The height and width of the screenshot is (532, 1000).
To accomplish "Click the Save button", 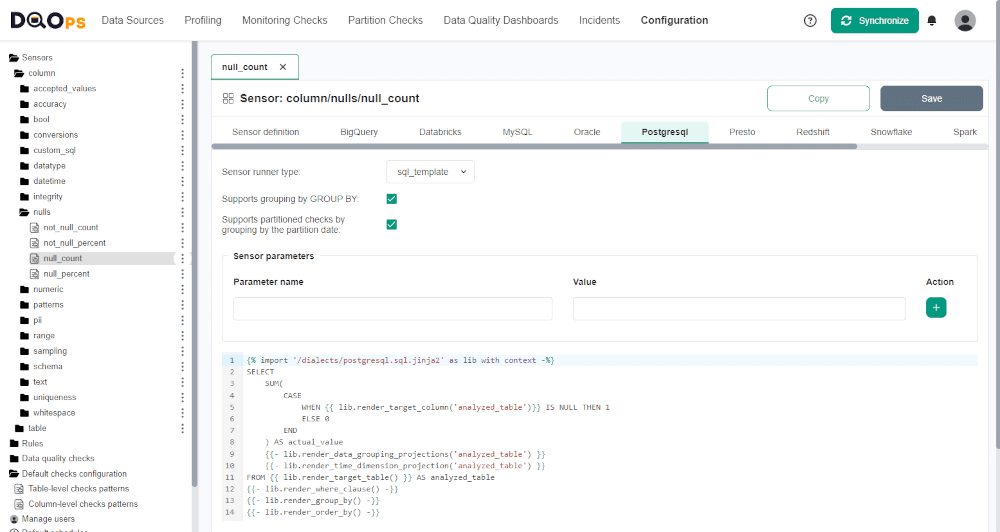I will [x=931, y=98].
